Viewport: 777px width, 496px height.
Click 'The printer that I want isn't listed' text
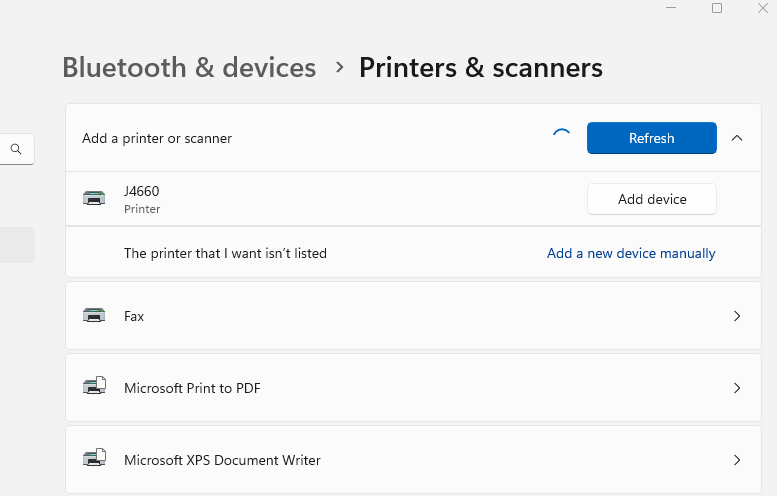[225, 253]
